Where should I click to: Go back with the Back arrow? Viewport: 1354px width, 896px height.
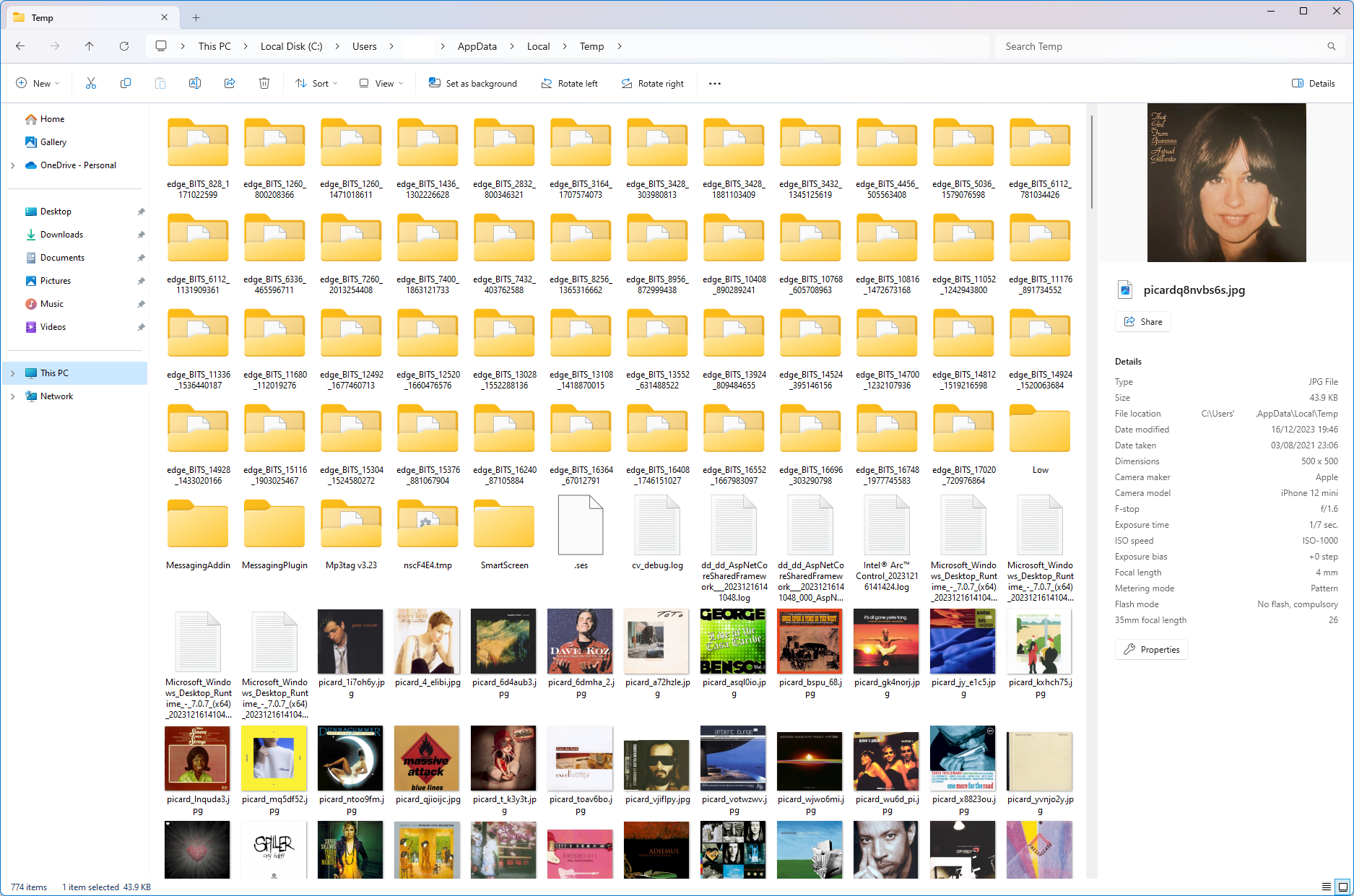coord(20,46)
